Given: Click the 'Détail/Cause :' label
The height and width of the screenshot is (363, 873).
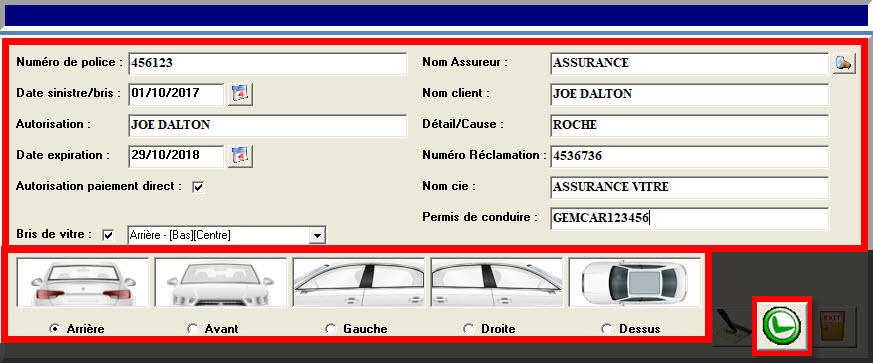Looking at the screenshot, I should [463, 125].
